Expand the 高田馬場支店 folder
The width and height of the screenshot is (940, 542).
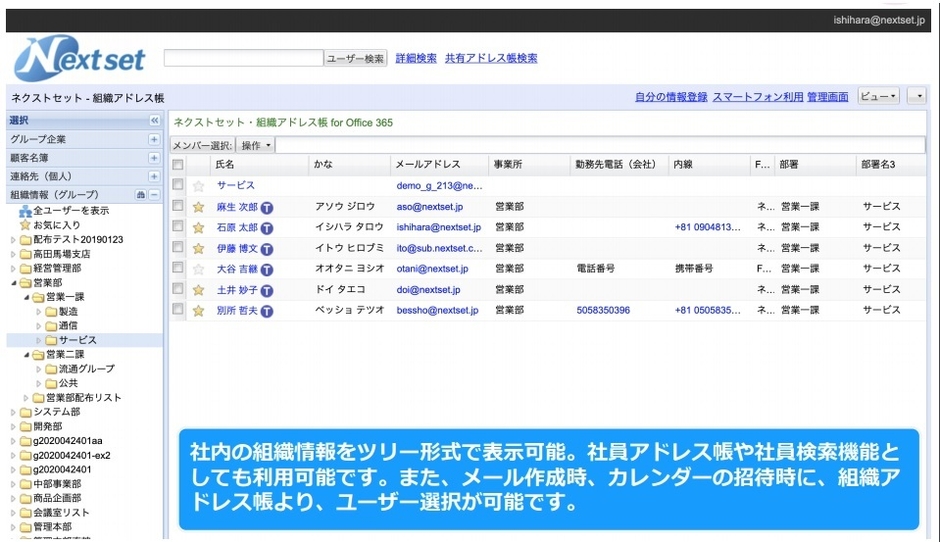pos(13,254)
